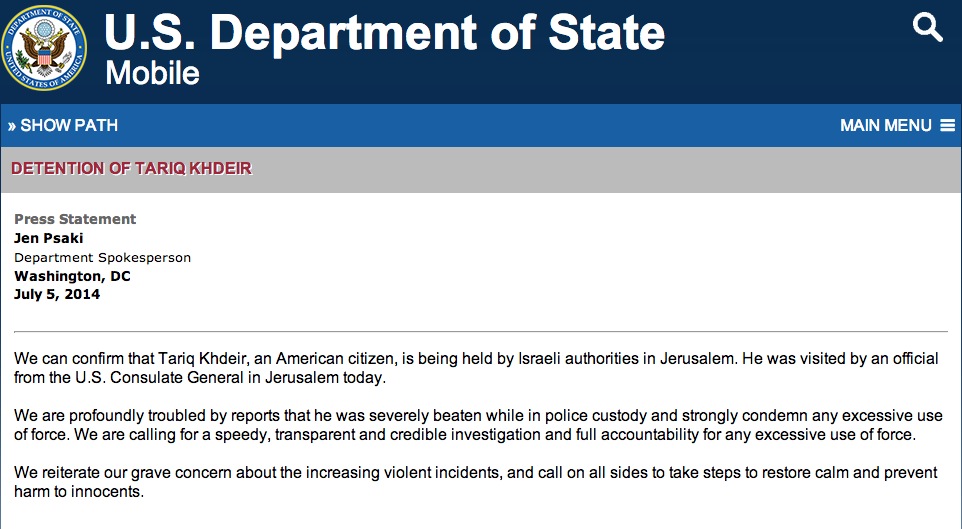This screenshot has height=529, width=962.
Task: Click the Washington, DC location line
Action: click(x=72, y=276)
